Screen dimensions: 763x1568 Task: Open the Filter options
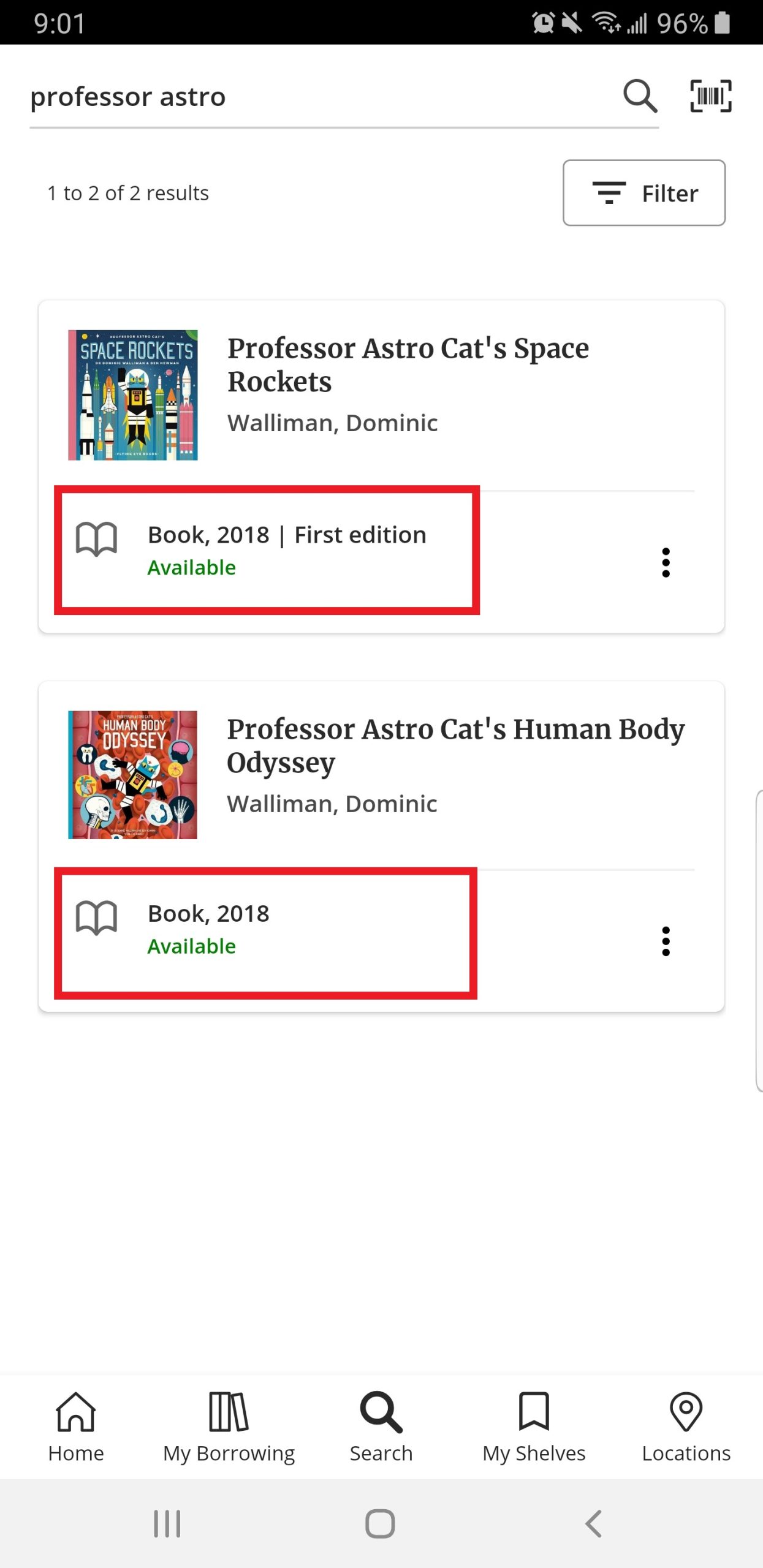644,193
